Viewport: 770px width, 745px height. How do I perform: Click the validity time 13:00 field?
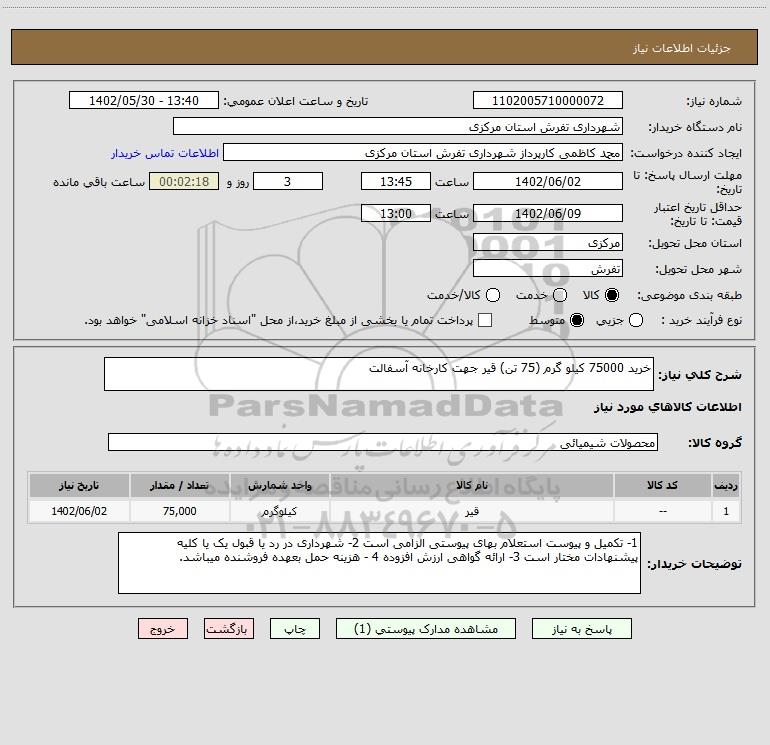click(396, 213)
